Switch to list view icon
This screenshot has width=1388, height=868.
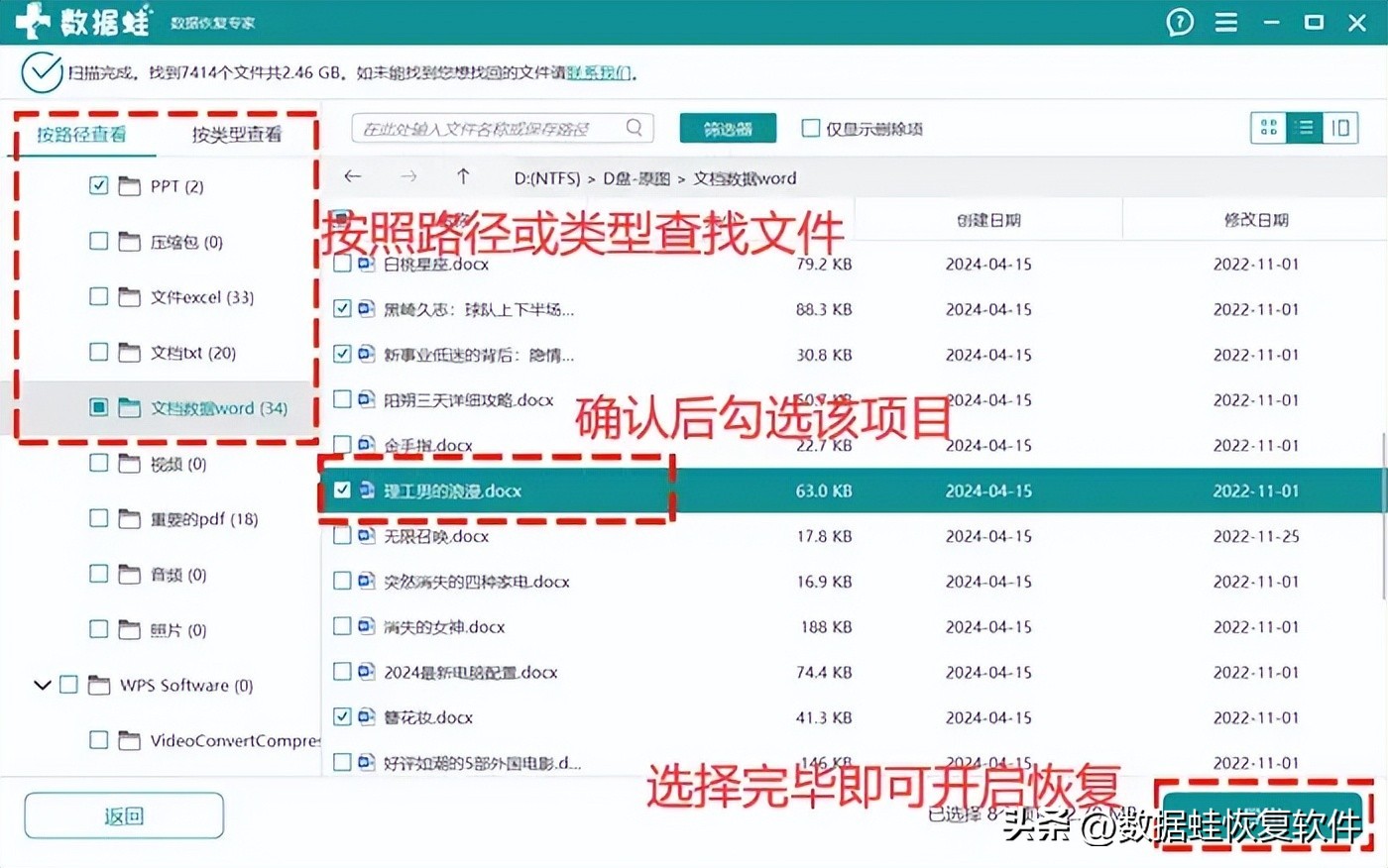click(x=1305, y=127)
